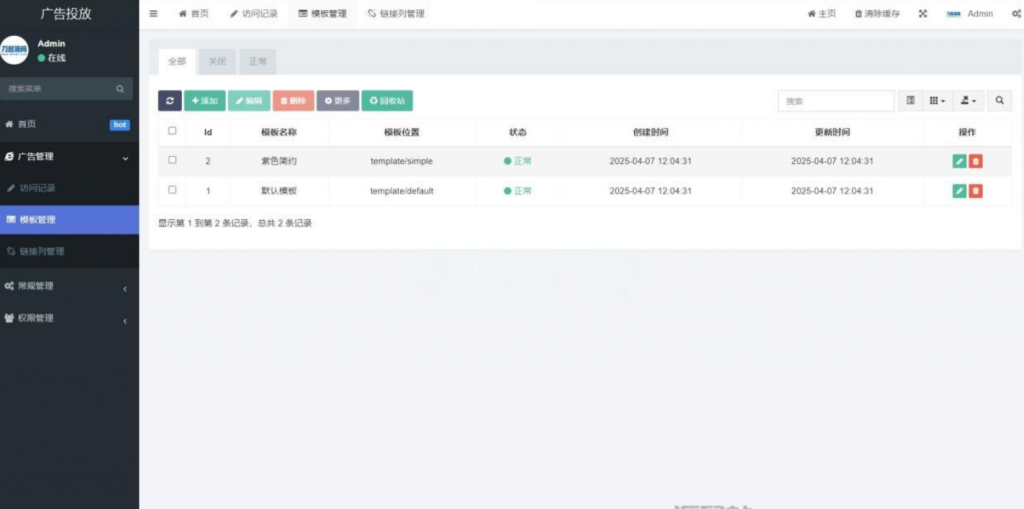
Task: Click the template/simple cell
Action: coord(402,161)
